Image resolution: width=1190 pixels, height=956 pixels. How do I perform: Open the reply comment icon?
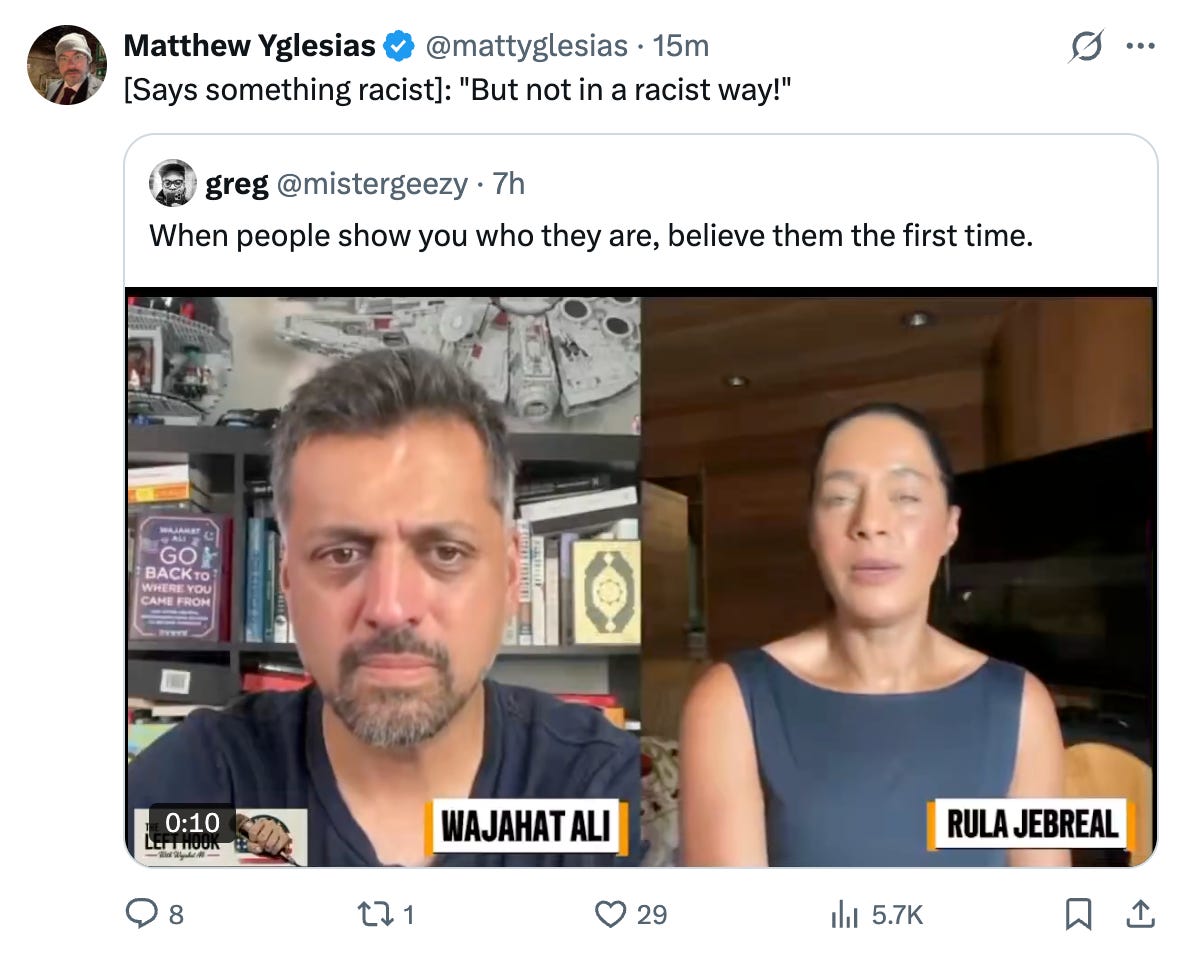click(141, 914)
